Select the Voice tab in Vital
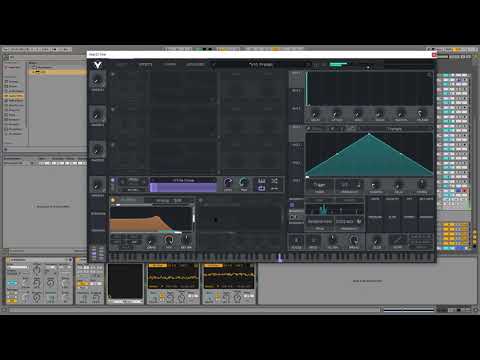This screenshot has width=480, height=360. pos(122,65)
